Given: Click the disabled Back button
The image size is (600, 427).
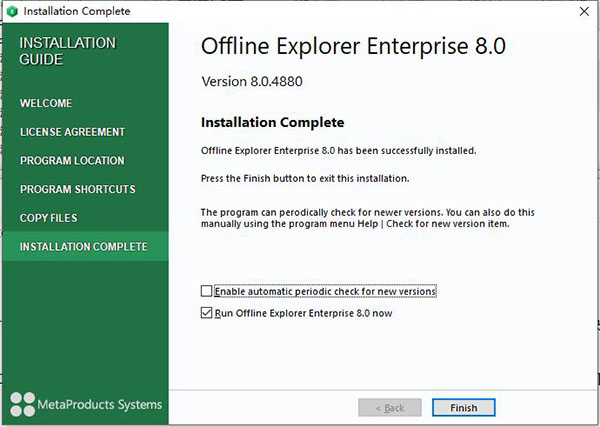Looking at the screenshot, I should (390, 407).
